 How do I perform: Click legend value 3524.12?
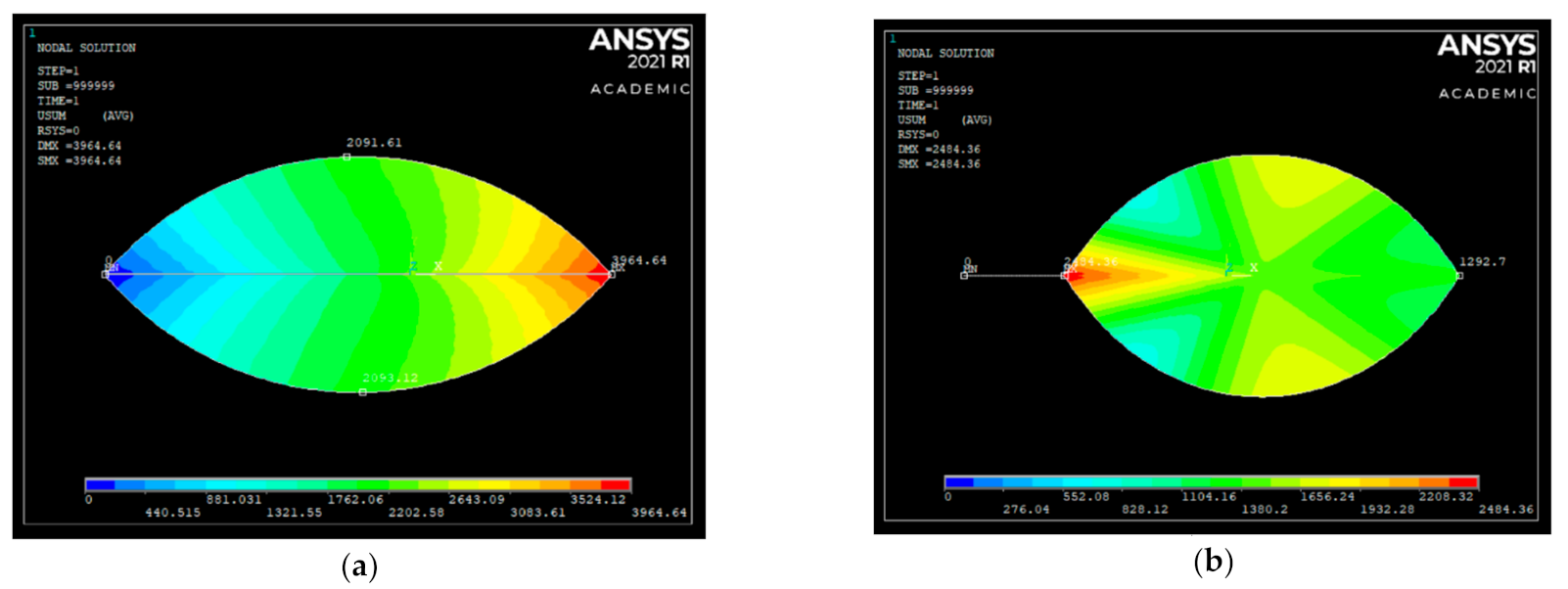pyautogui.click(x=598, y=499)
